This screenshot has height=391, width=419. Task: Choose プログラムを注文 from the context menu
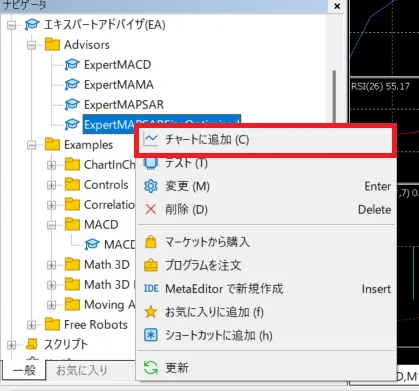click(266, 265)
